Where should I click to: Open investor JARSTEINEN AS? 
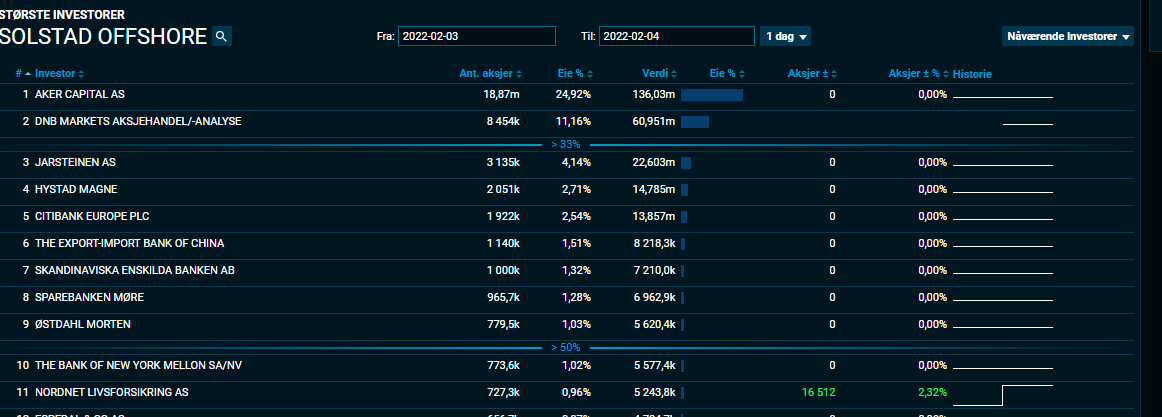tap(75, 162)
